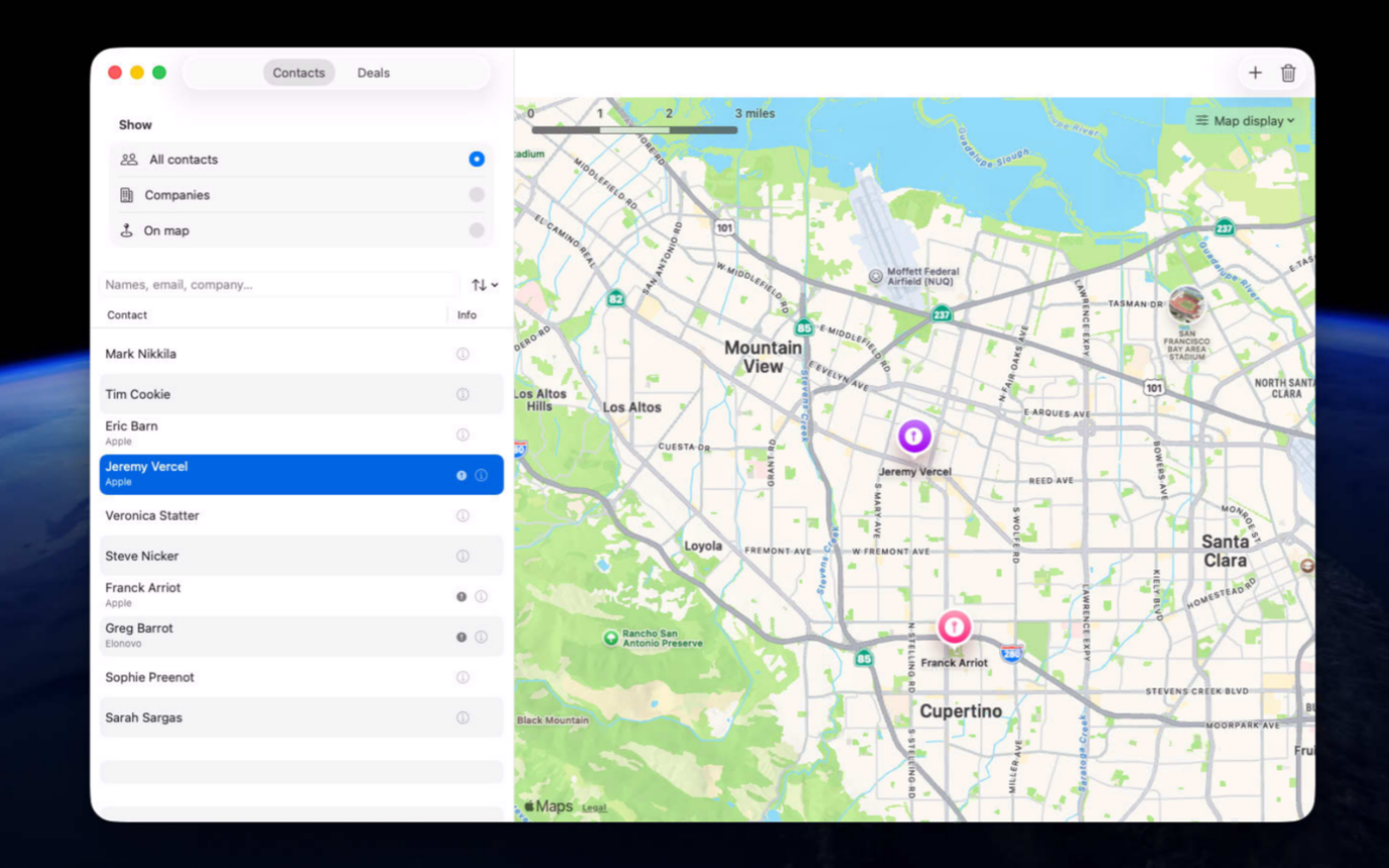Image resolution: width=1389 pixels, height=868 pixels.
Task: Click the plus add button in toolbar
Action: tap(1255, 72)
